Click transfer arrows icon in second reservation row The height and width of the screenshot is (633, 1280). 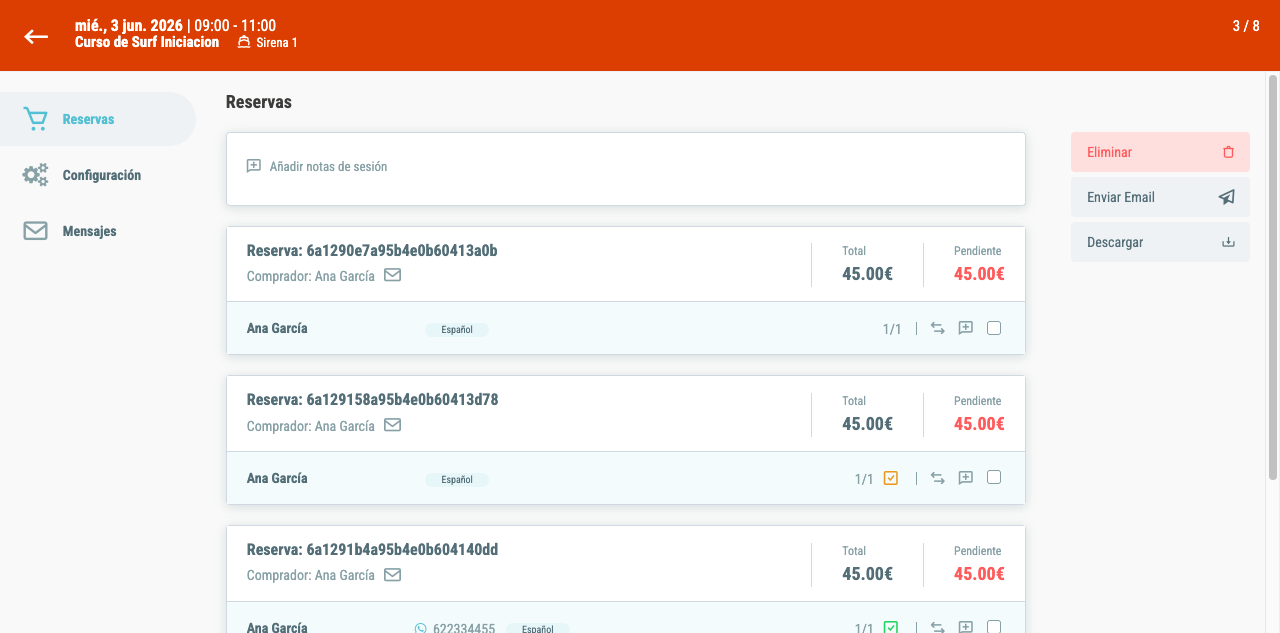938,478
